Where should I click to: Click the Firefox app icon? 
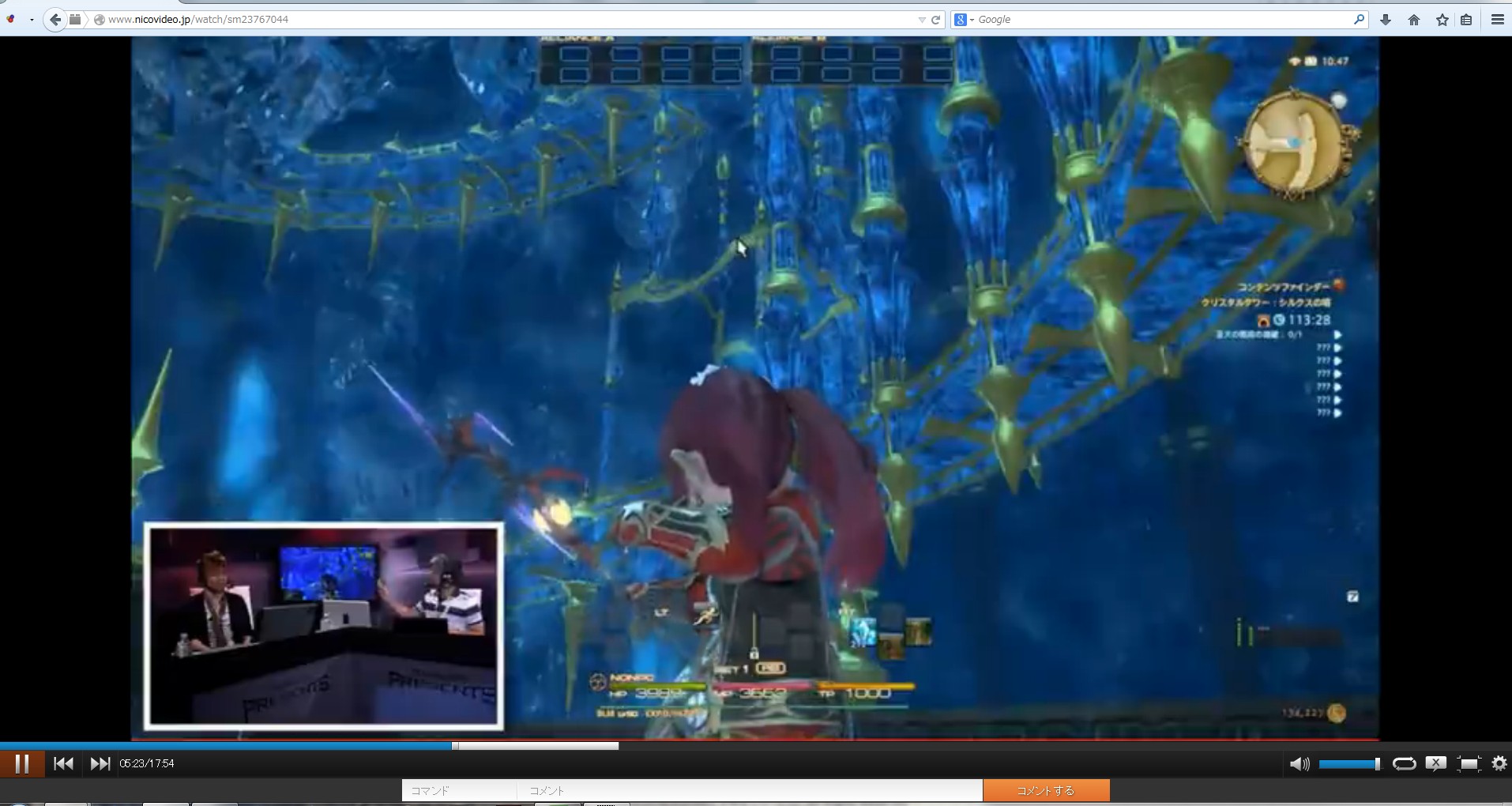11,19
